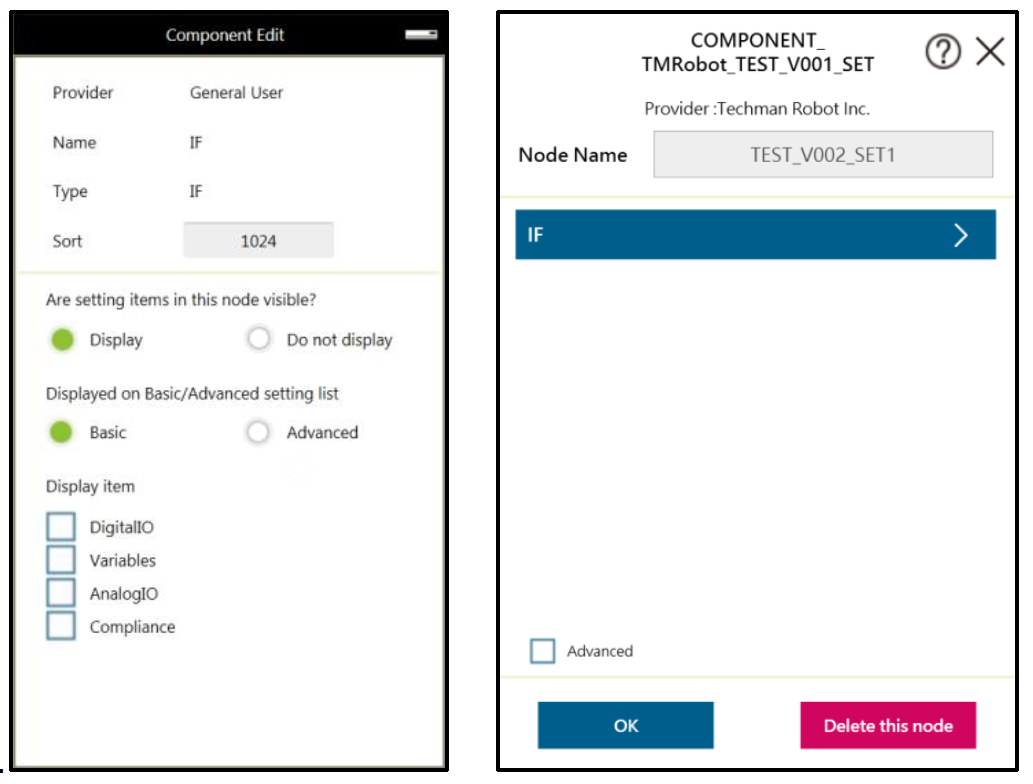The image size is (1033, 784).
Task: Click the OK button
Action: click(625, 725)
